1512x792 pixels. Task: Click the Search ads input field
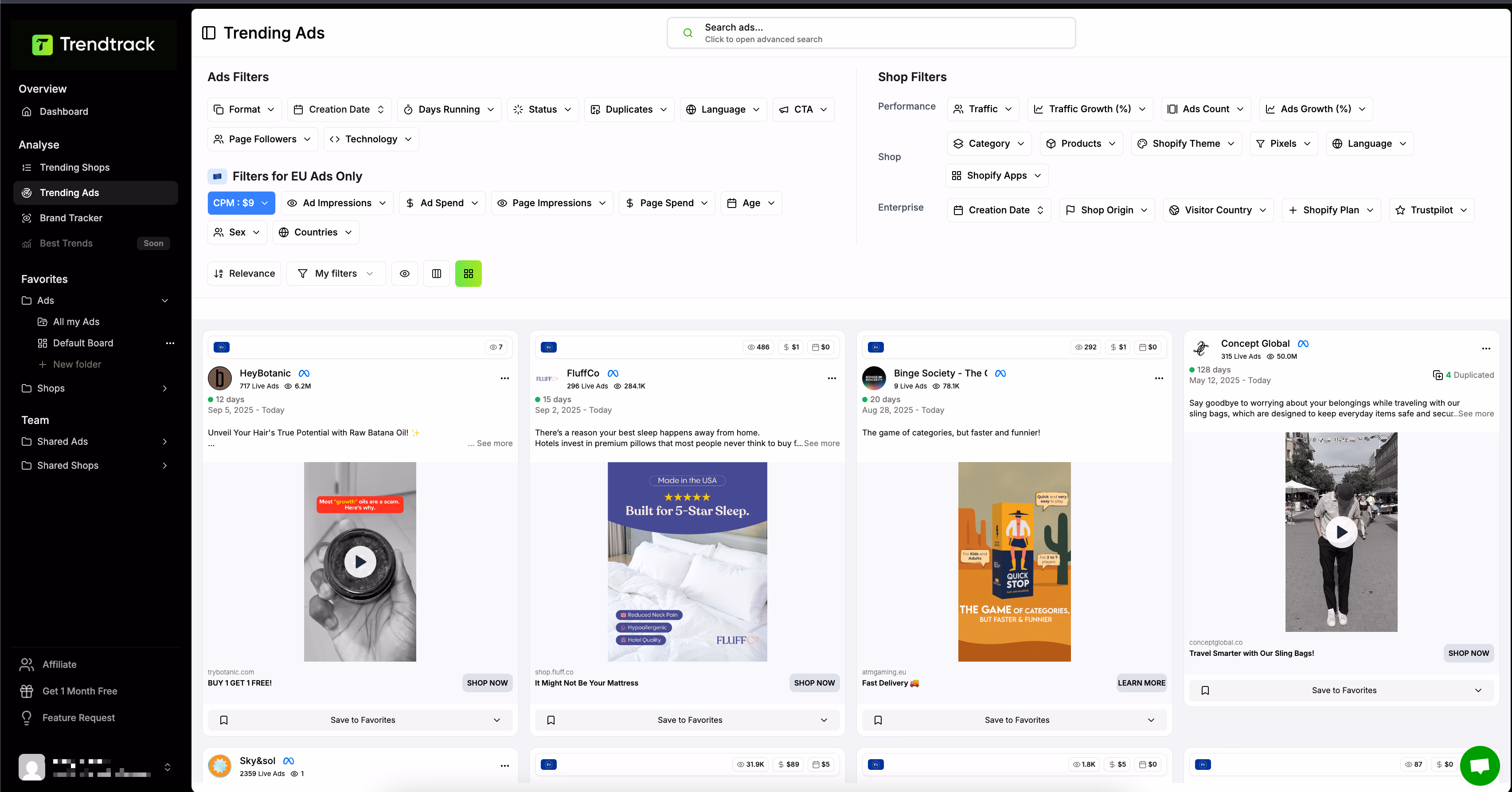[x=871, y=33]
